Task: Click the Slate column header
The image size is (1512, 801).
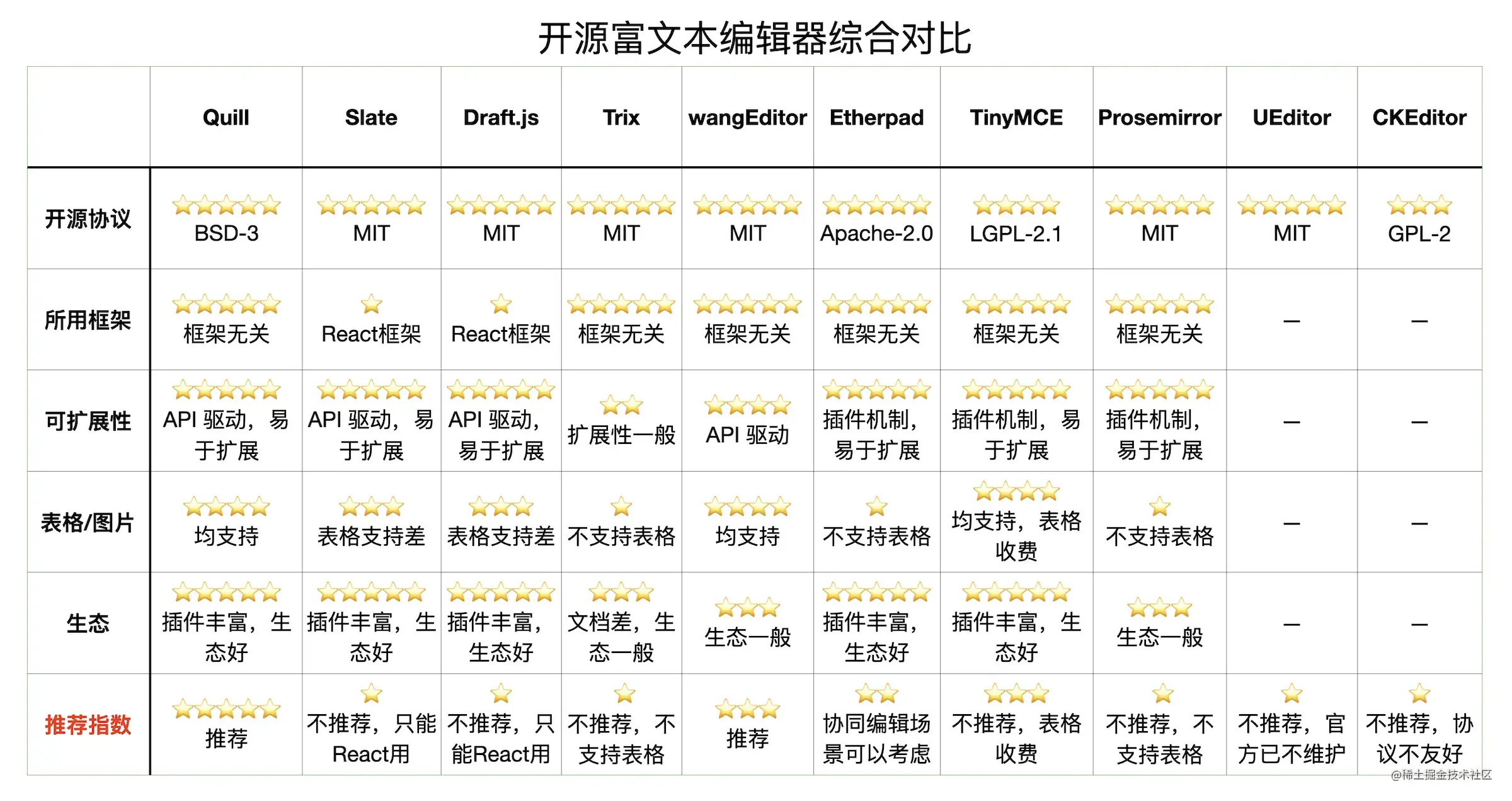Action: click(x=371, y=118)
